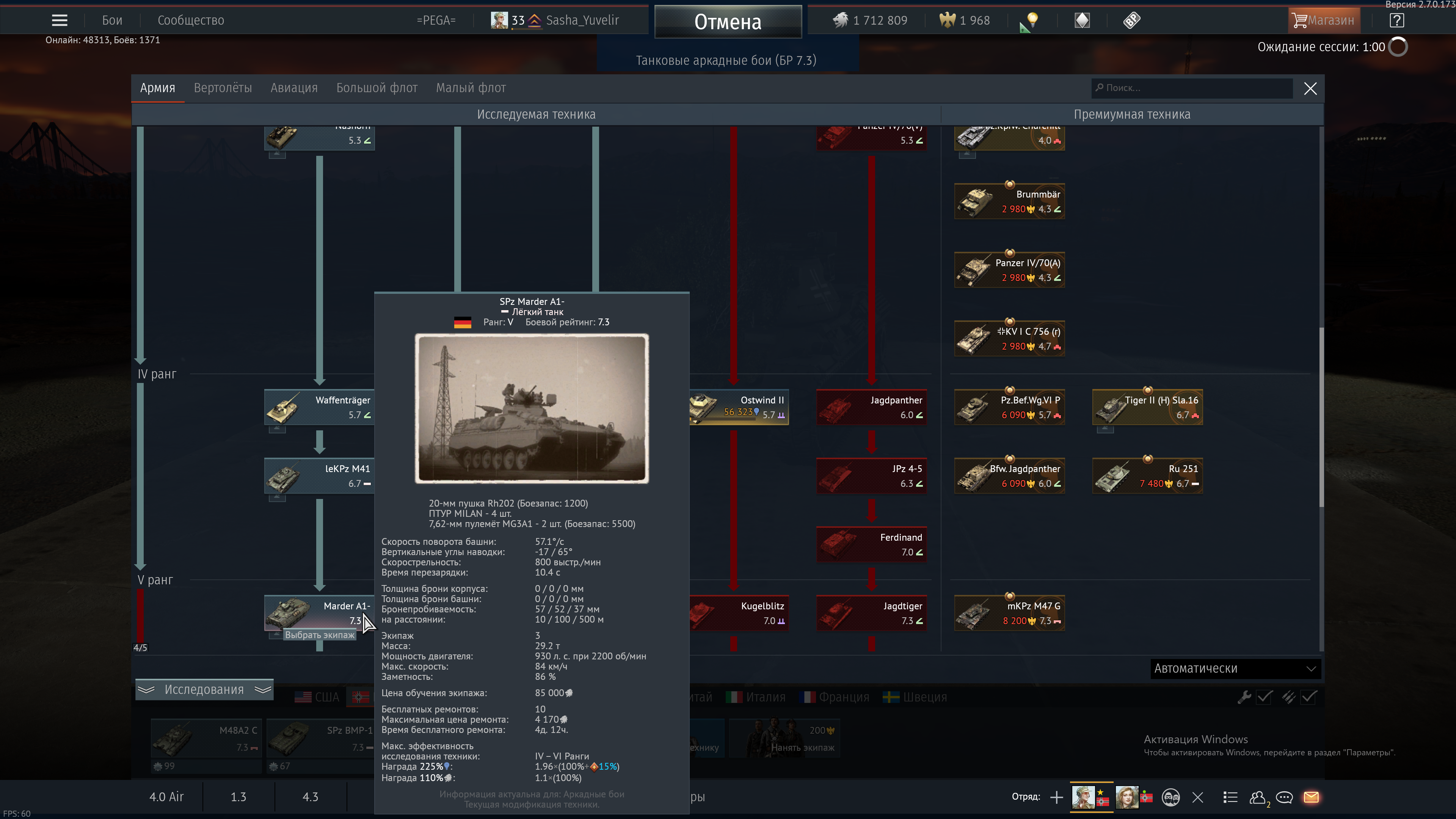The image size is (1456, 819).
Task: Click the Поиск search field
Action: (1191, 88)
